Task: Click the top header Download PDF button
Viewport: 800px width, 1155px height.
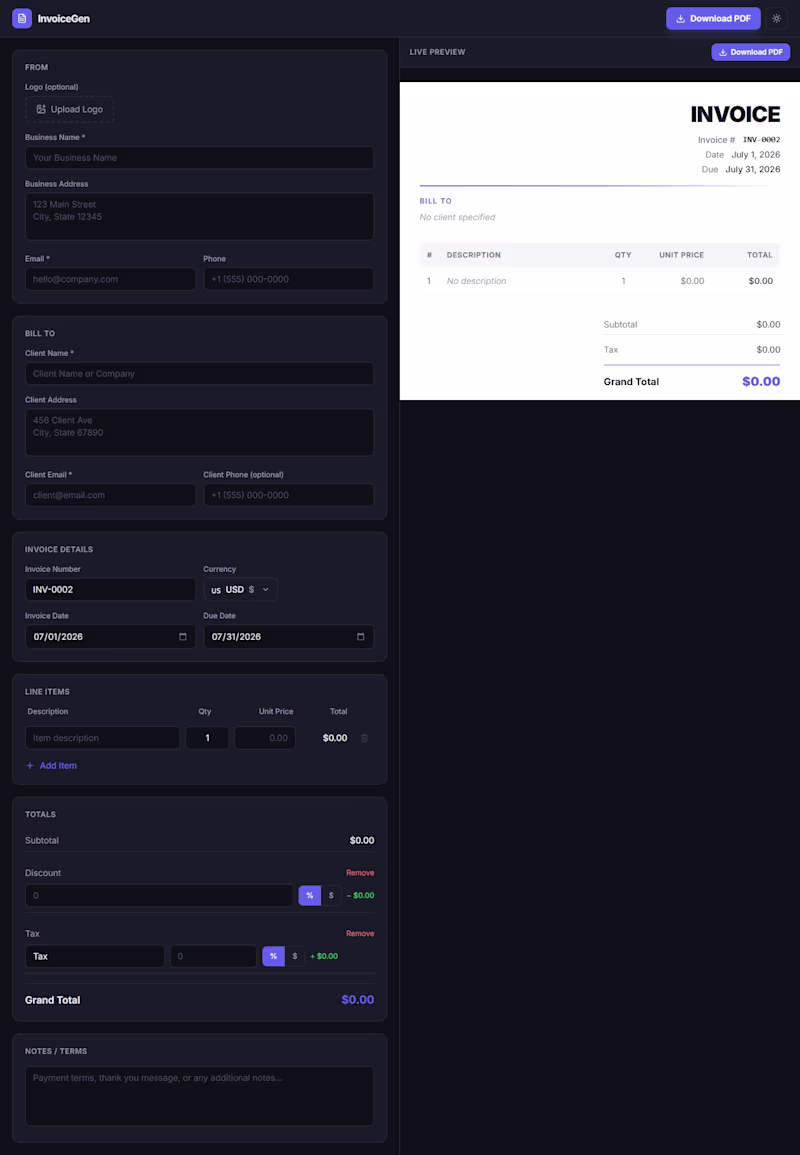Action: (x=713, y=18)
